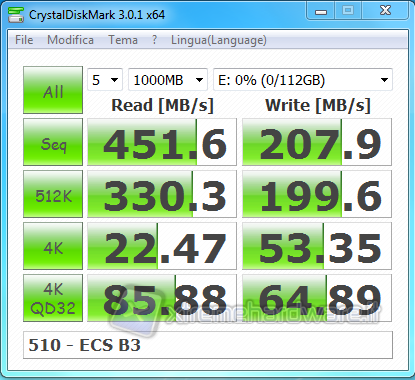Click the 512K write result 199.6

tap(317, 194)
